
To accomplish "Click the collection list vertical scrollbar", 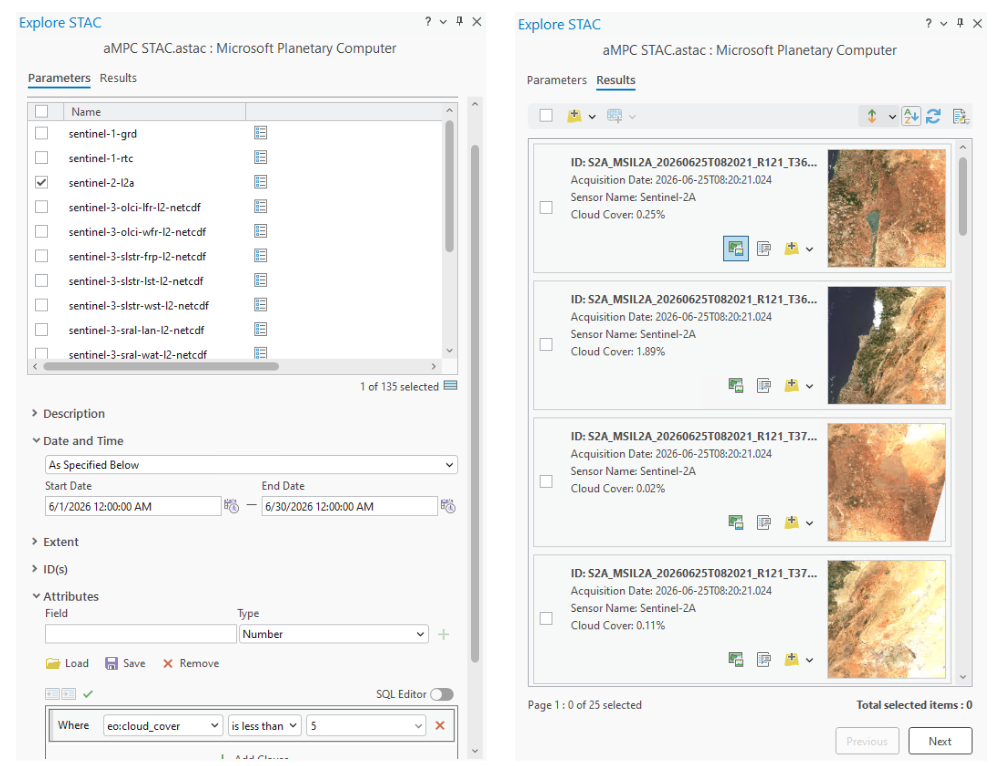I will point(449,186).
